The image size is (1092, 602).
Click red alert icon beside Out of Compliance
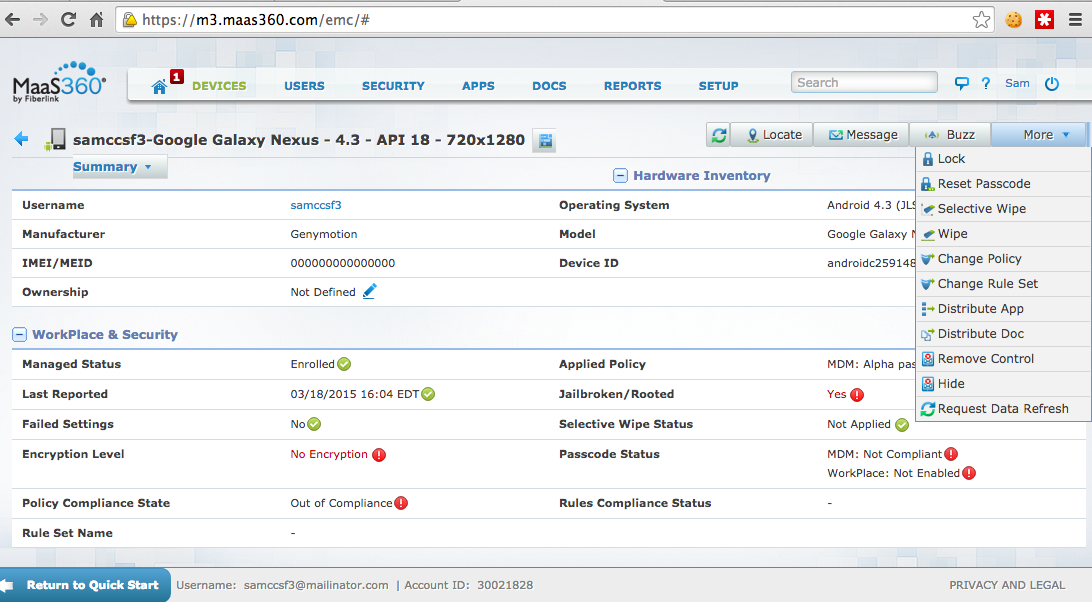401,503
